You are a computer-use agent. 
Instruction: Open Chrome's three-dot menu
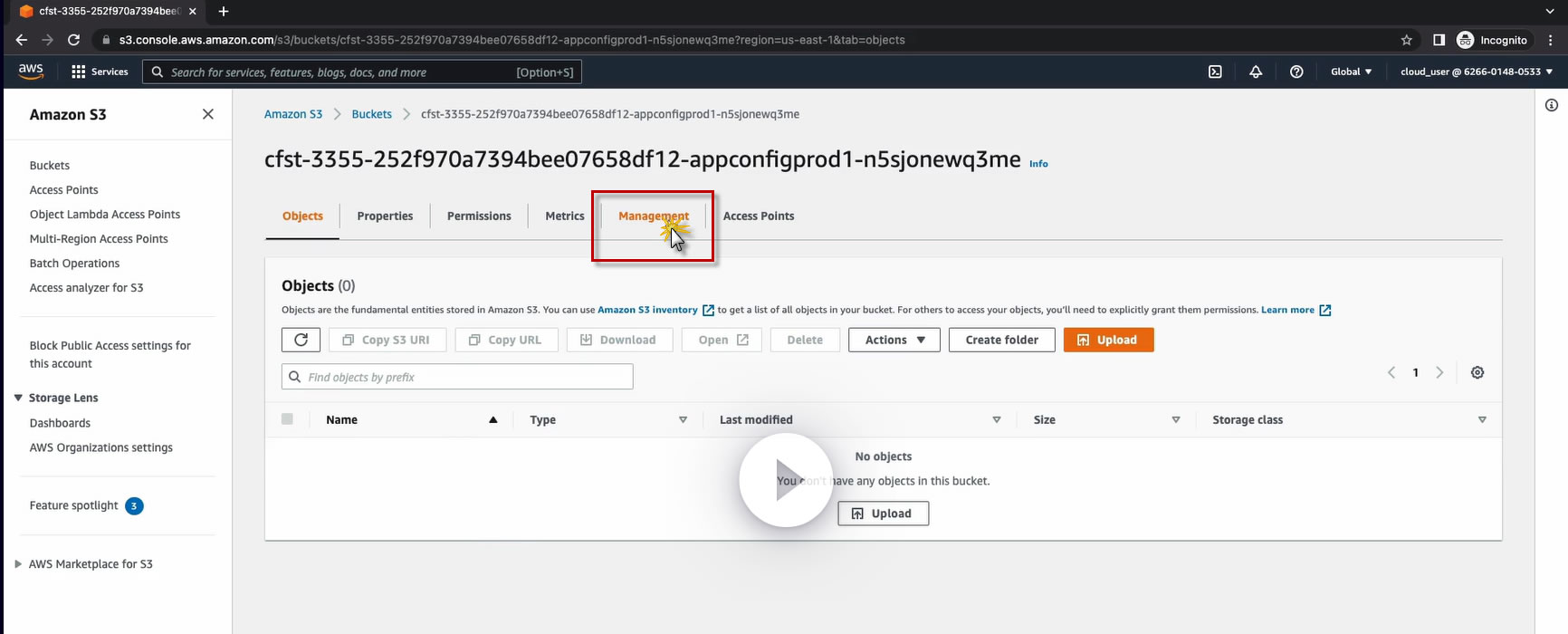(x=1551, y=40)
